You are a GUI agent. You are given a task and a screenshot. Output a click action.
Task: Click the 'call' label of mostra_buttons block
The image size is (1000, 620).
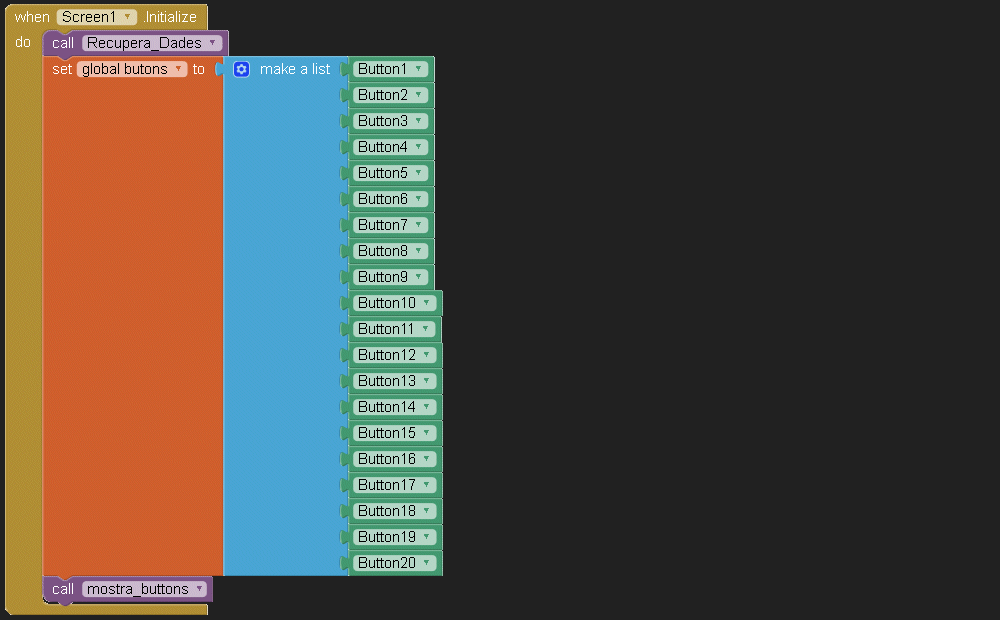(x=63, y=589)
